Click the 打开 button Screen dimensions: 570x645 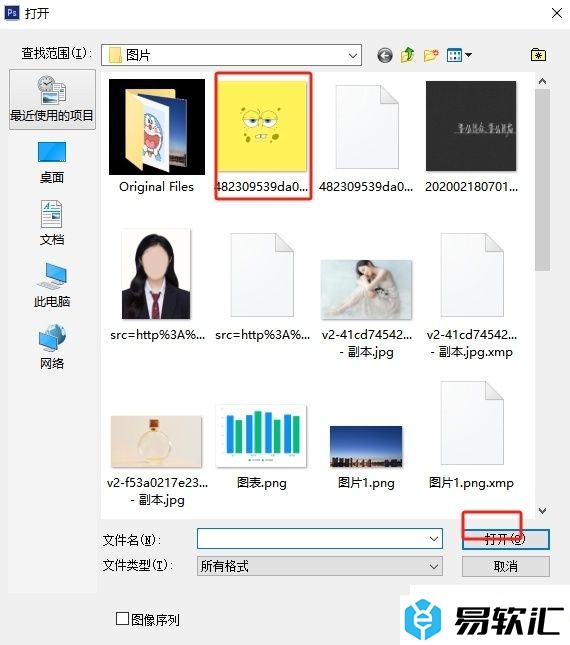coord(505,539)
